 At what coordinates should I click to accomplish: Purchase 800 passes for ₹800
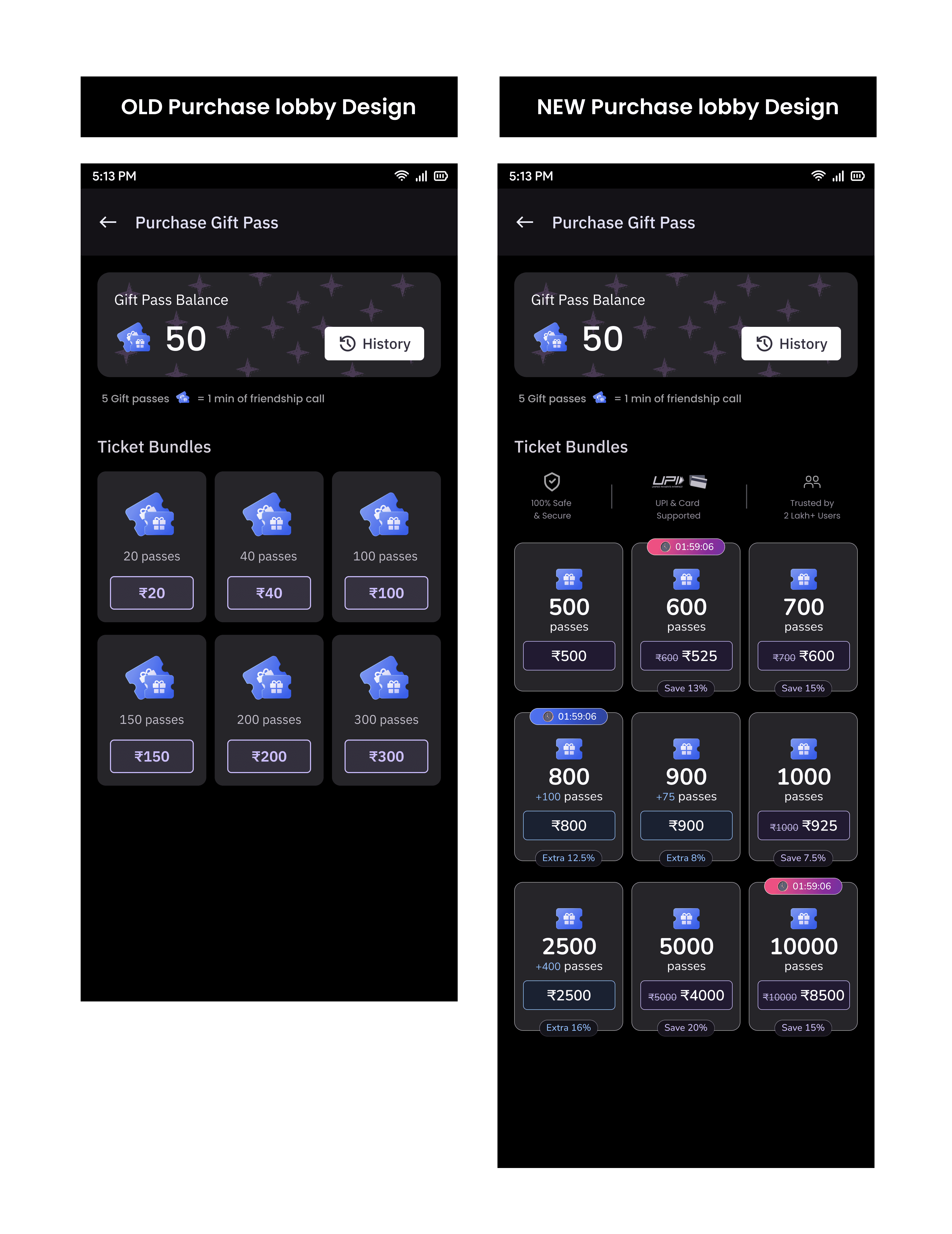coord(568,825)
